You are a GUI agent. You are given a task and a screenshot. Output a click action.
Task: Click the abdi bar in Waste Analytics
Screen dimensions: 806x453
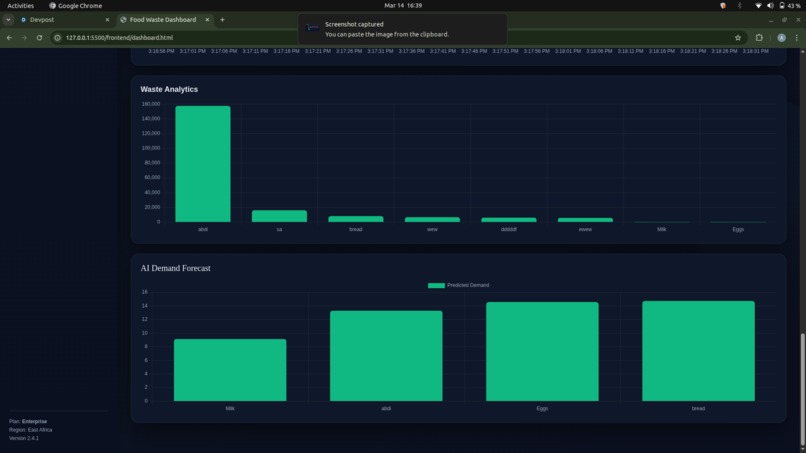(x=203, y=164)
